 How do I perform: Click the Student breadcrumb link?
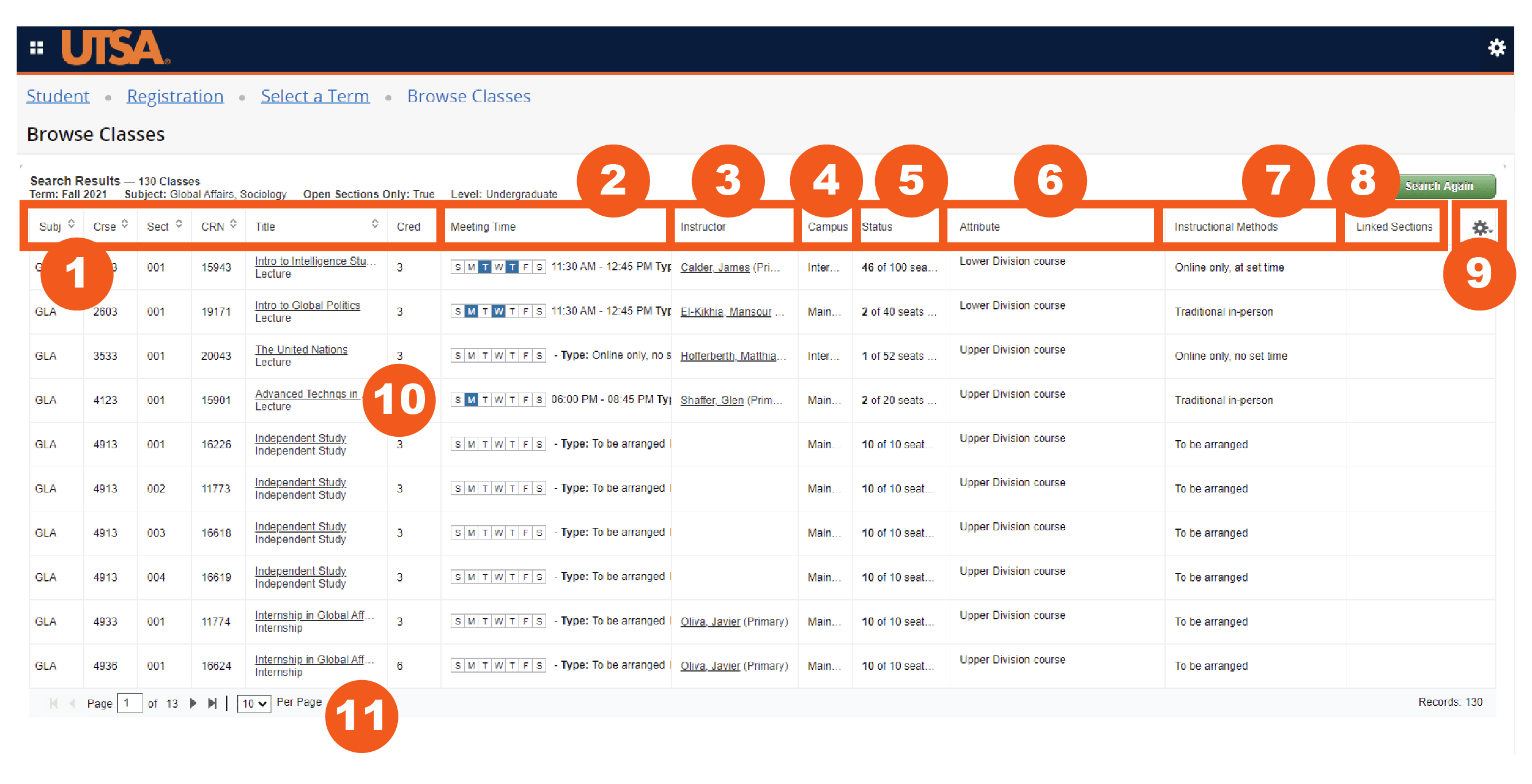tap(57, 96)
